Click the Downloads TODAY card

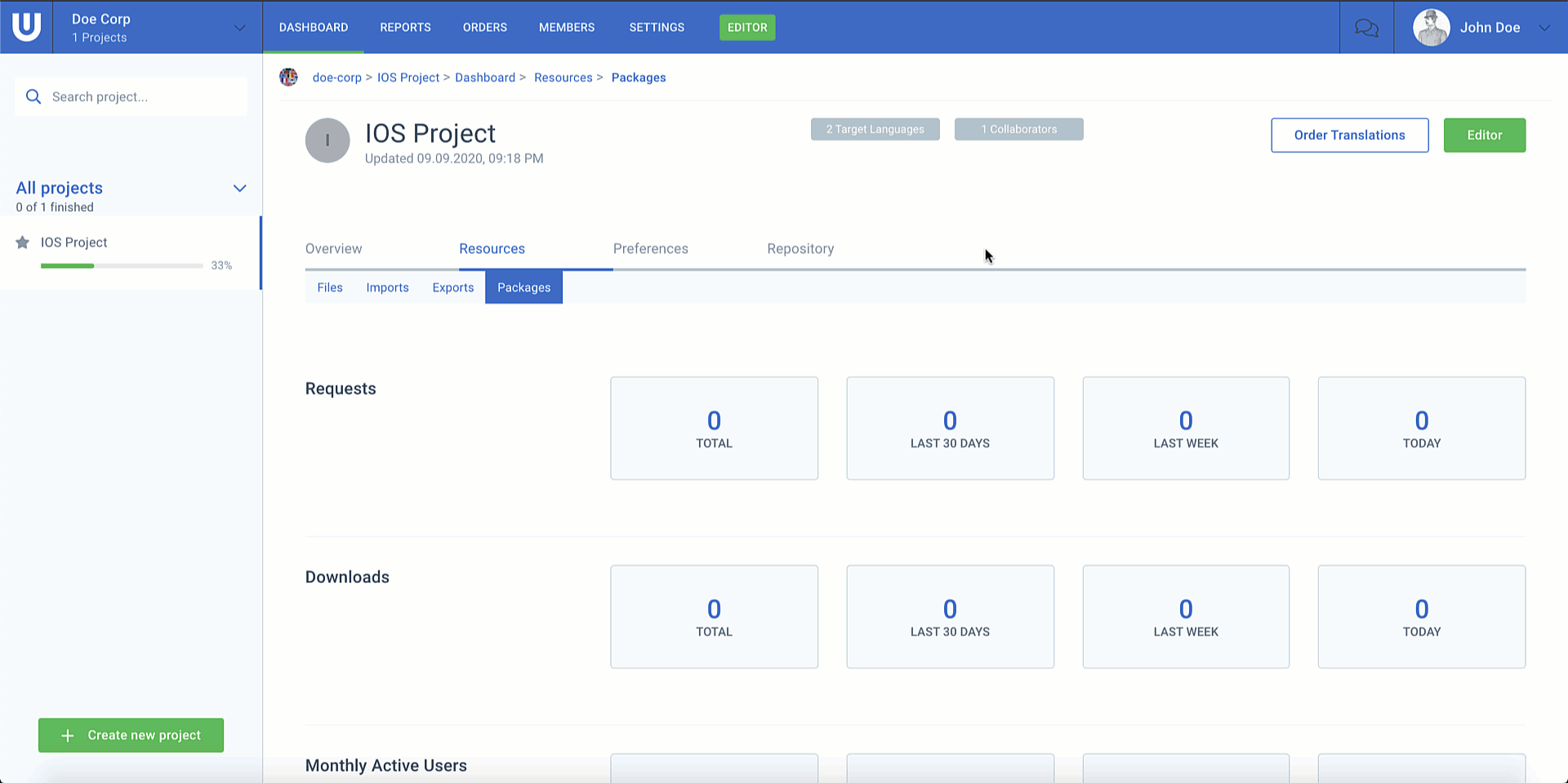point(1422,617)
